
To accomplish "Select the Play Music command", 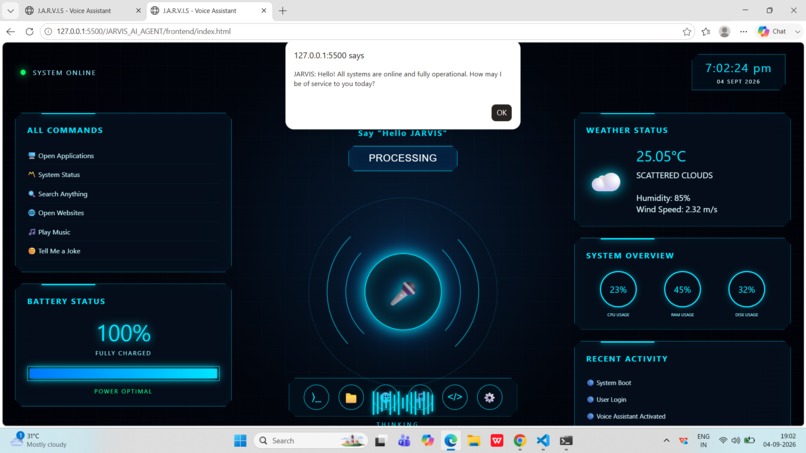I will 49,232.
